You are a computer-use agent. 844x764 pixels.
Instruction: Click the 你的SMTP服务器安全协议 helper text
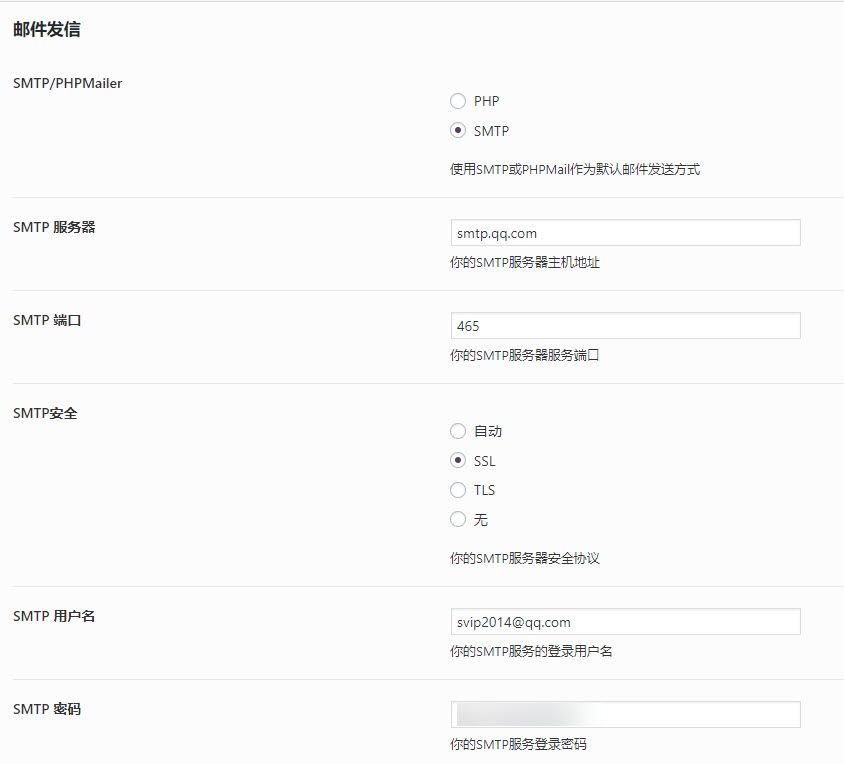[530, 560]
